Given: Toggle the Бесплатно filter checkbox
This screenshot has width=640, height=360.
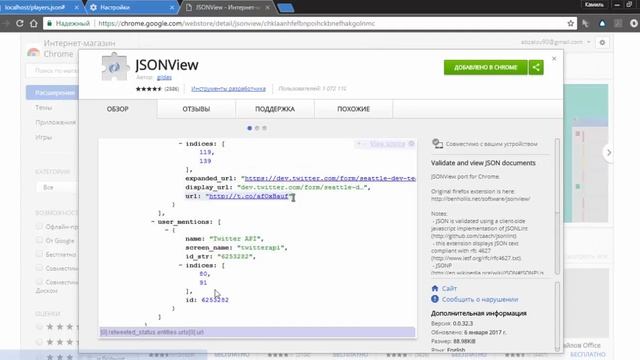Looking at the screenshot, I should 39,254.
